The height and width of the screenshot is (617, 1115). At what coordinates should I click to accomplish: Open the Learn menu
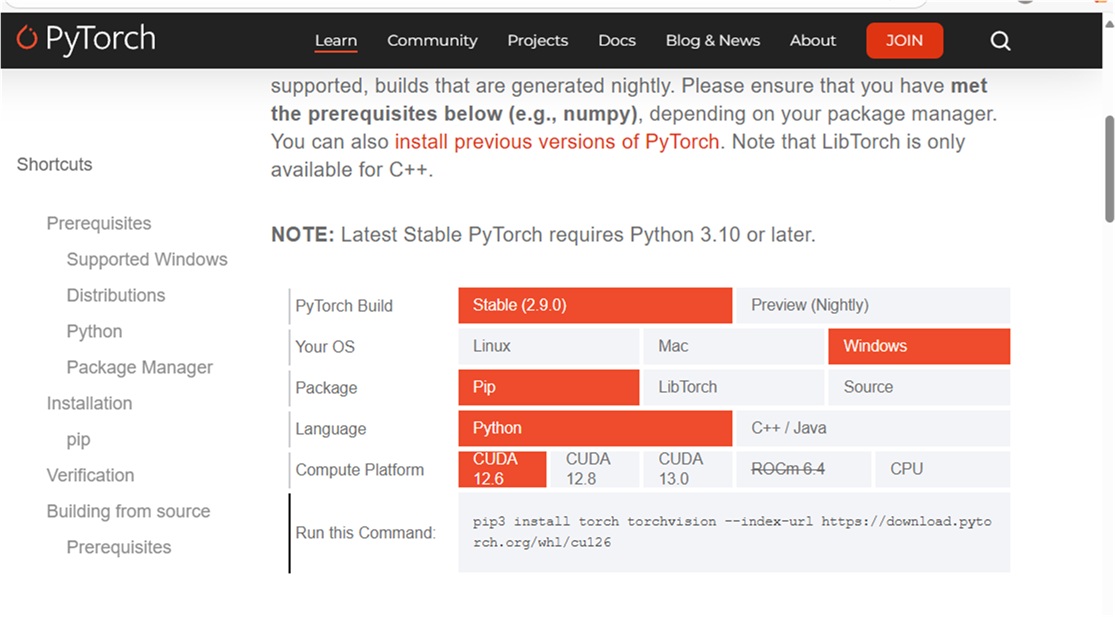click(336, 41)
